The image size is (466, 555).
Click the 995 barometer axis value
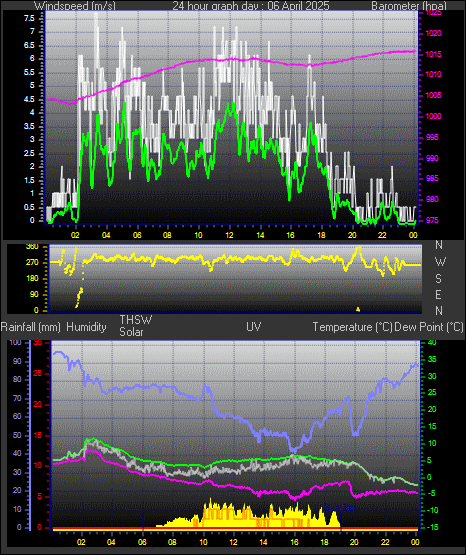coord(432,137)
